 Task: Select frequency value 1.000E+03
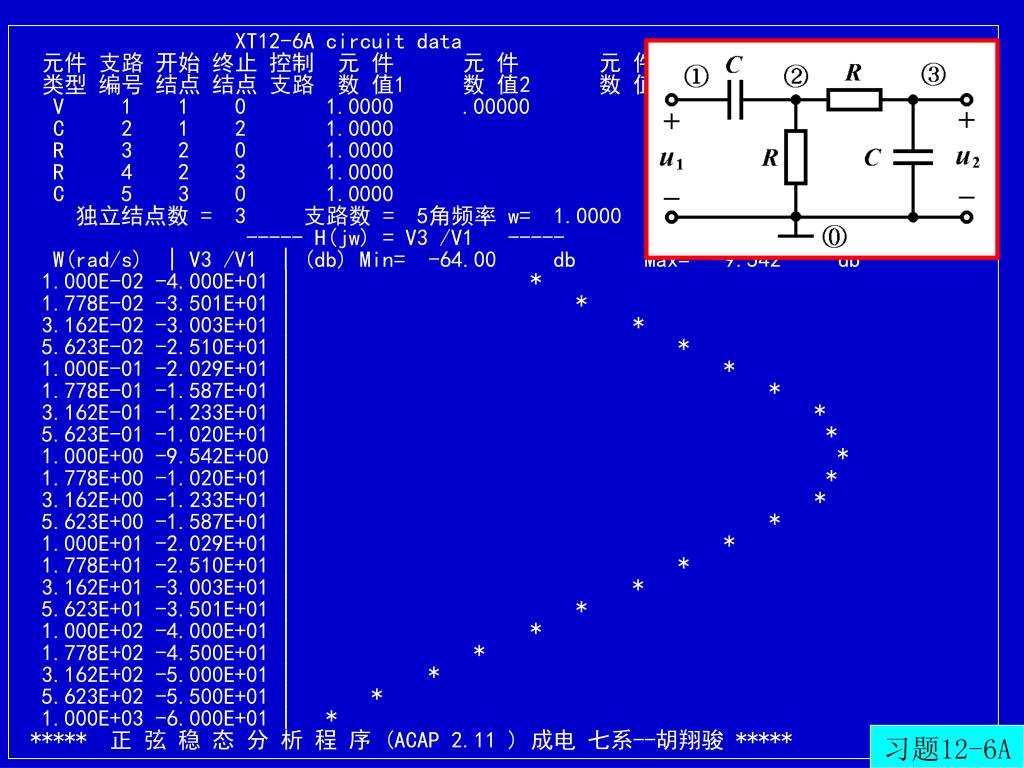pyautogui.click(x=92, y=718)
